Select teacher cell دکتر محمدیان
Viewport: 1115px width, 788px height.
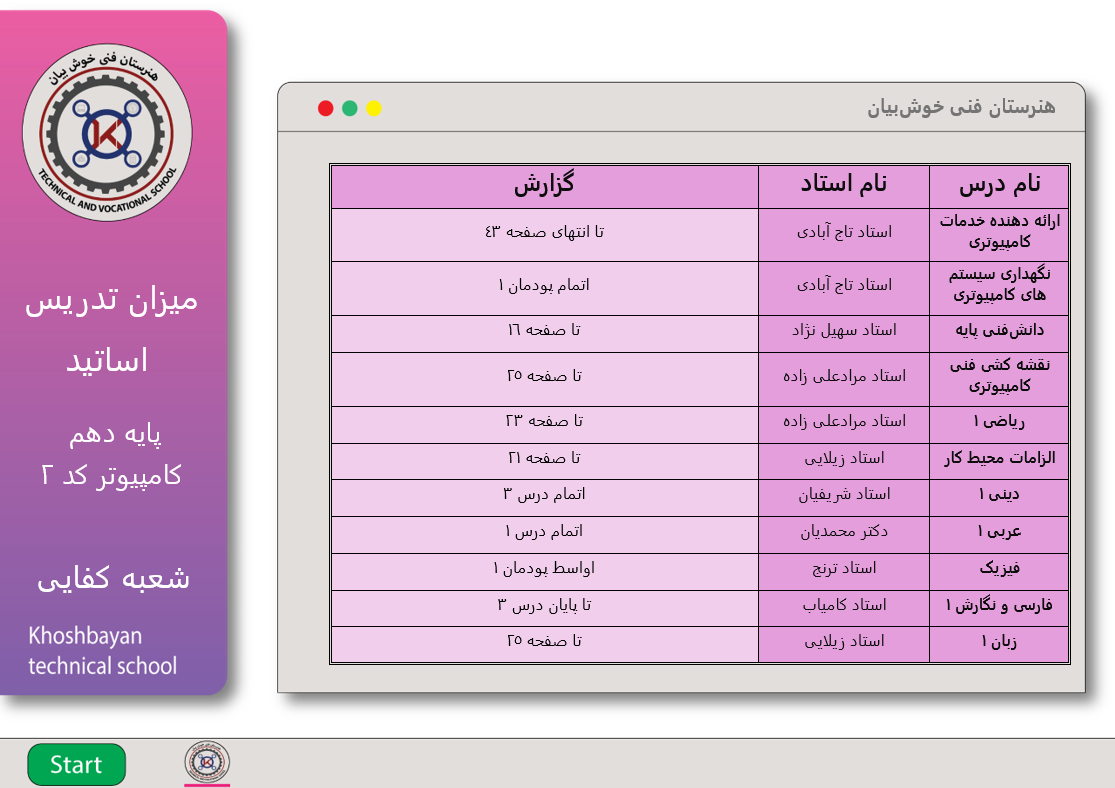pos(843,532)
